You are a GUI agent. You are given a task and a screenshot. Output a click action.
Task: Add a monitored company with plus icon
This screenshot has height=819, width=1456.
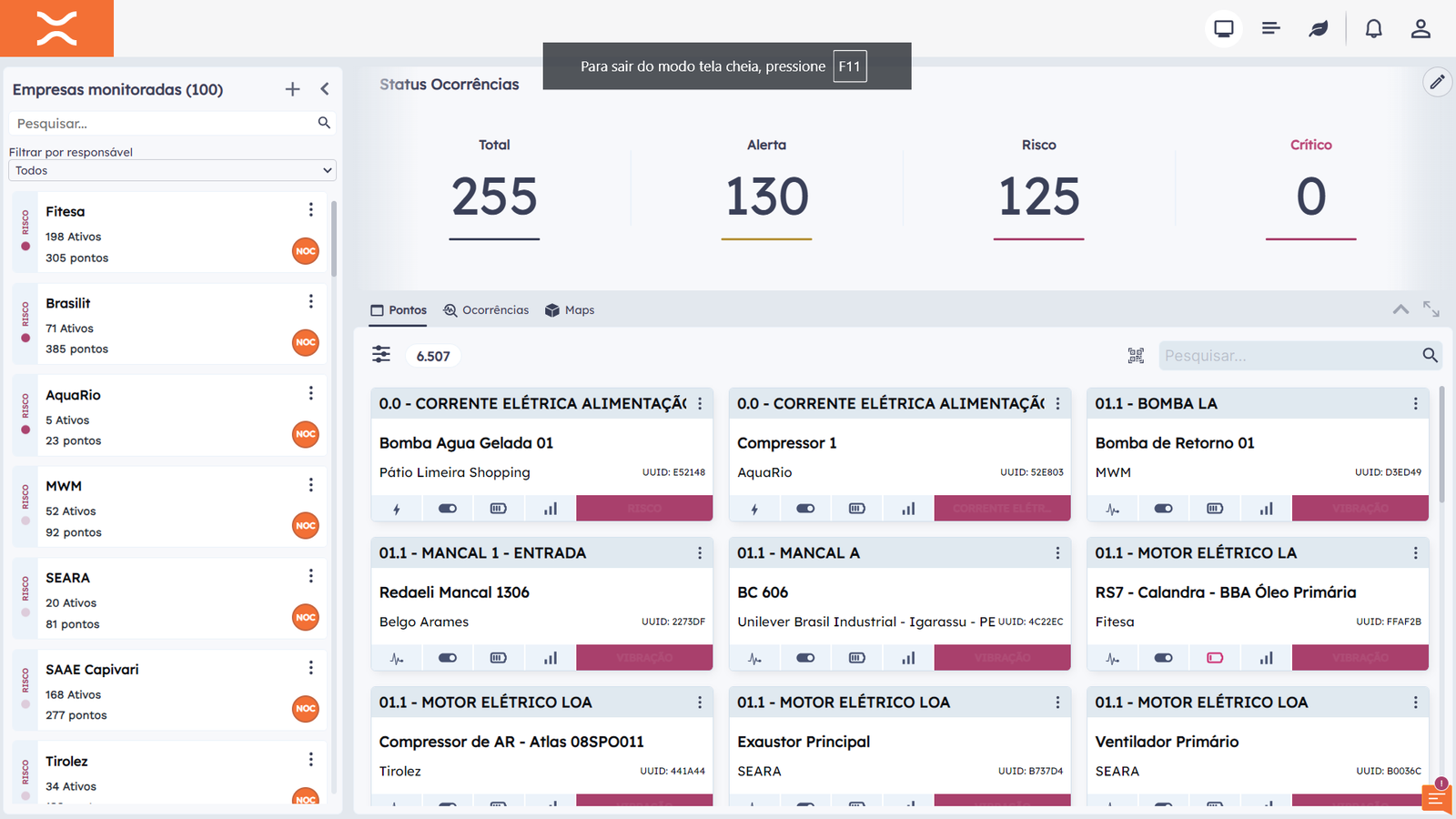(292, 89)
